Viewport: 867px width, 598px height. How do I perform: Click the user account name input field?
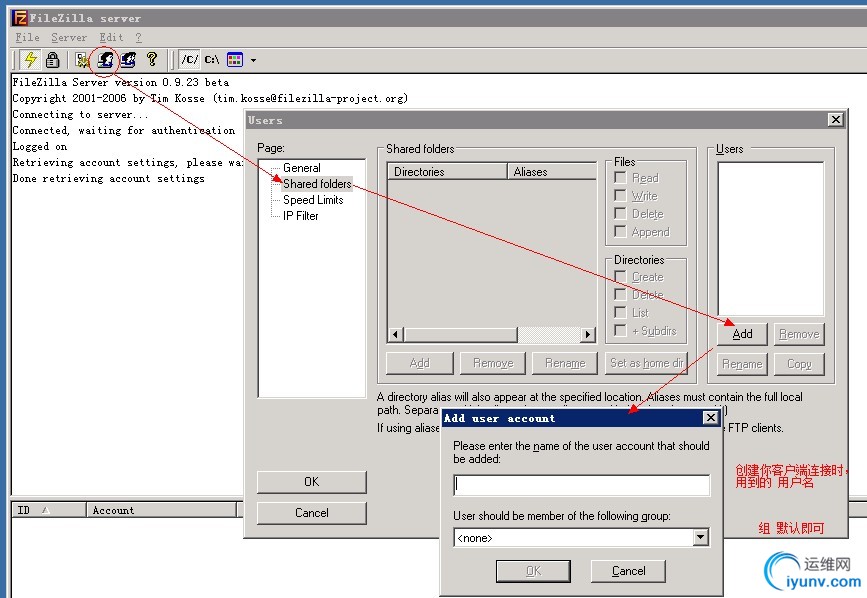(581, 485)
